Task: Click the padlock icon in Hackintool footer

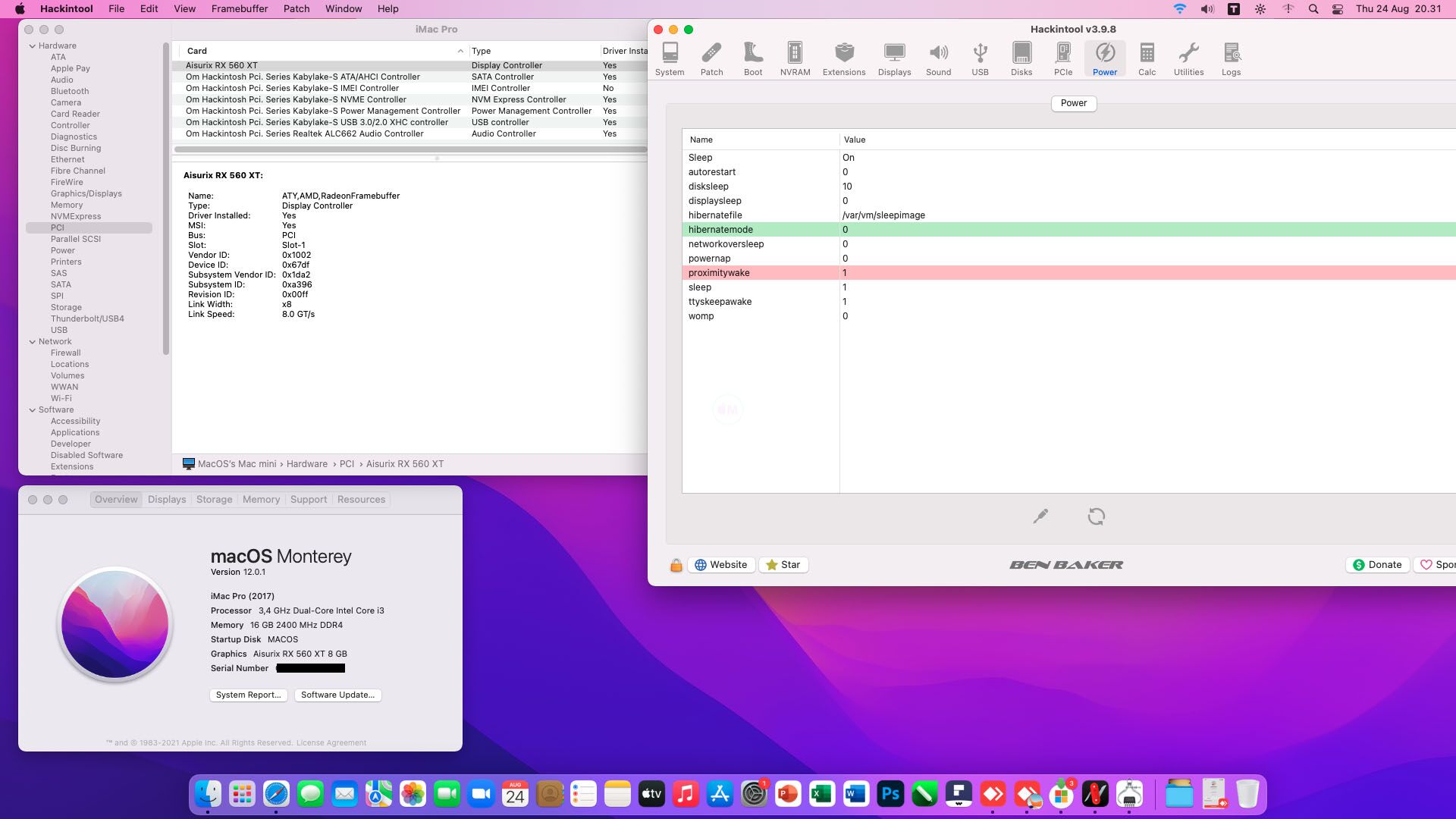Action: tap(676, 565)
